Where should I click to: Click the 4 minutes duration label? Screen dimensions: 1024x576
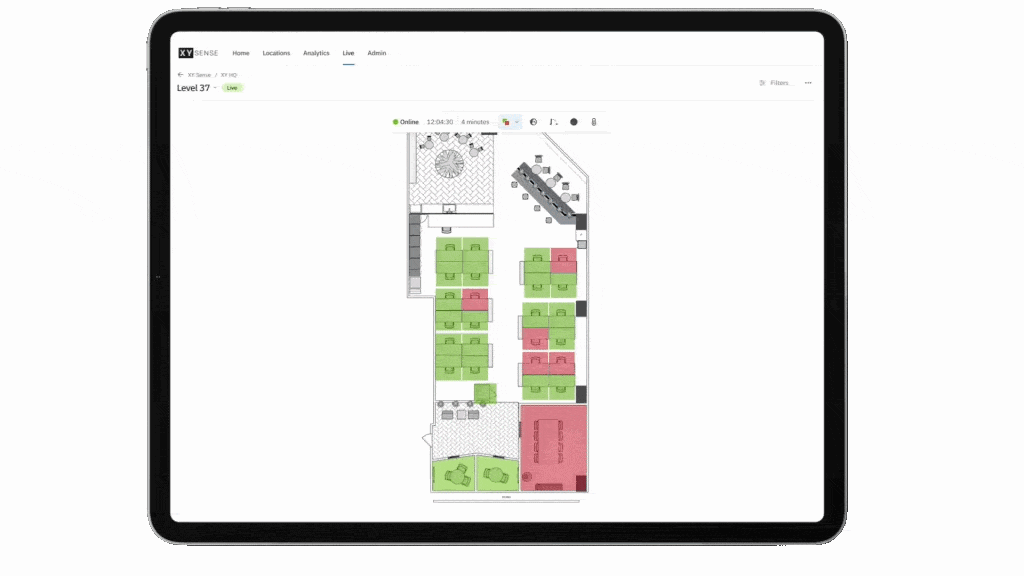(475, 122)
